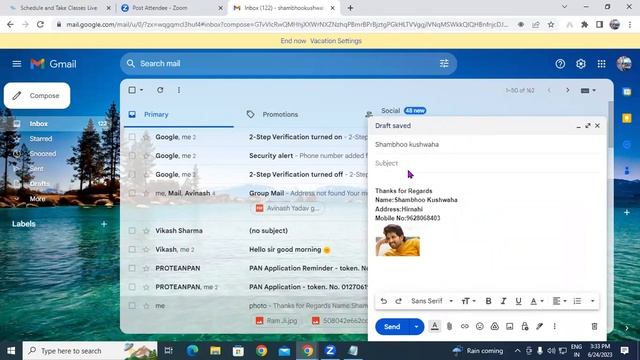640x360 pixels.
Task: Star the PAN Application Reminder email
Action: 146,268
